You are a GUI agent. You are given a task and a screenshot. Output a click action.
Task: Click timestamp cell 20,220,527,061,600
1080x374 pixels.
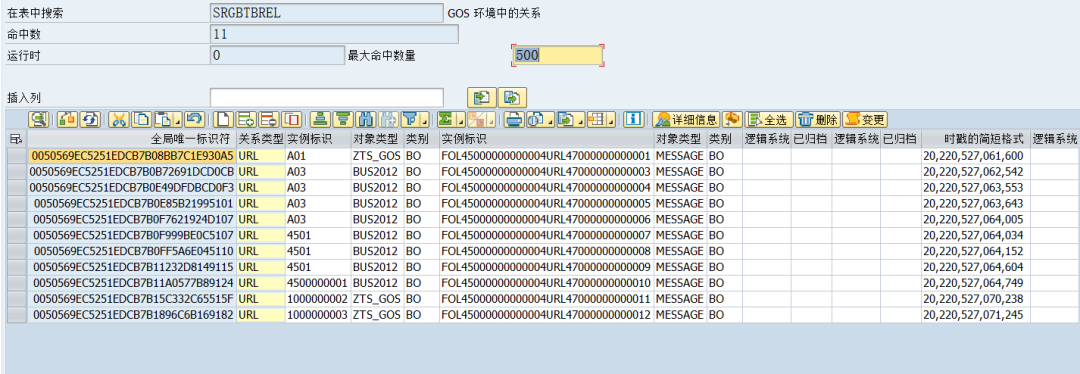coord(976,156)
